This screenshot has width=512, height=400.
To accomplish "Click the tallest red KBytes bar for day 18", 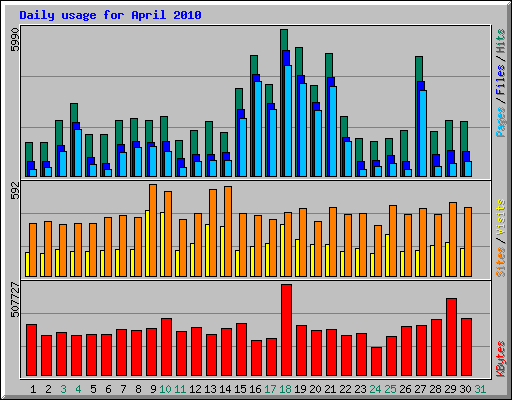I will [x=286, y=330].
